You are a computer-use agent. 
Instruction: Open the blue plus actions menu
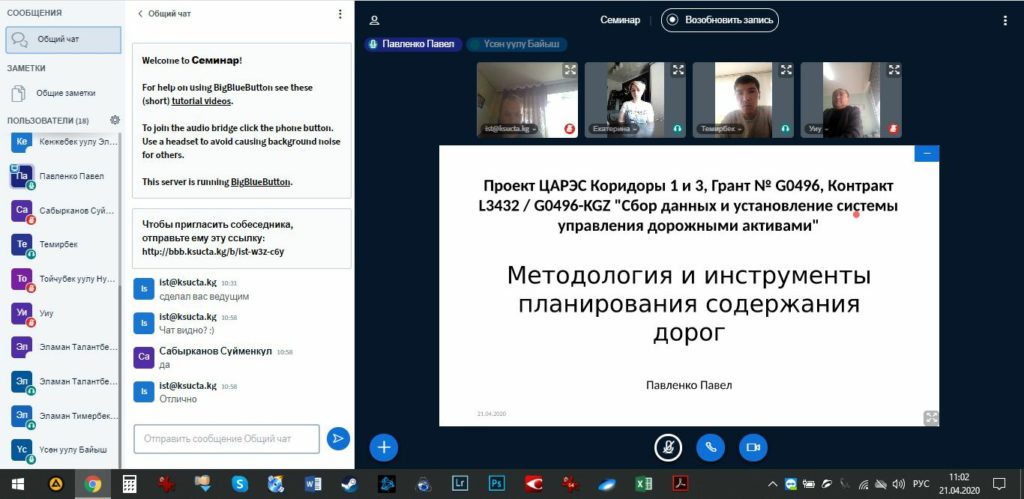[x=384, y=447]
